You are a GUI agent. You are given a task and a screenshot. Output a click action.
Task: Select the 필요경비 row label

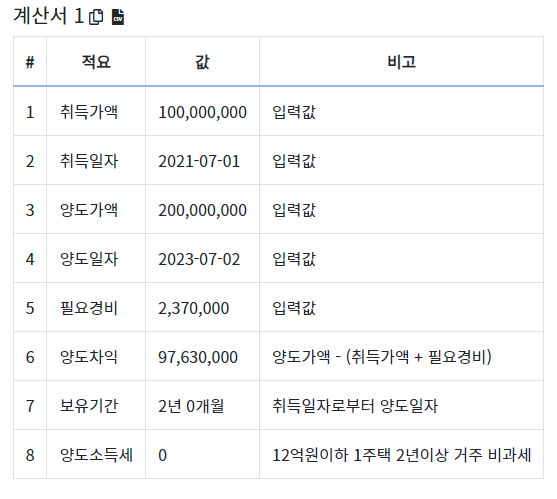[x=89, y=308]
